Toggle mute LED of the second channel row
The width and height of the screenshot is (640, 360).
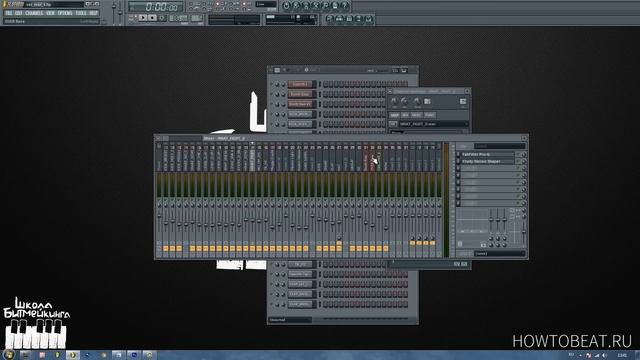(x=272, y=94)
